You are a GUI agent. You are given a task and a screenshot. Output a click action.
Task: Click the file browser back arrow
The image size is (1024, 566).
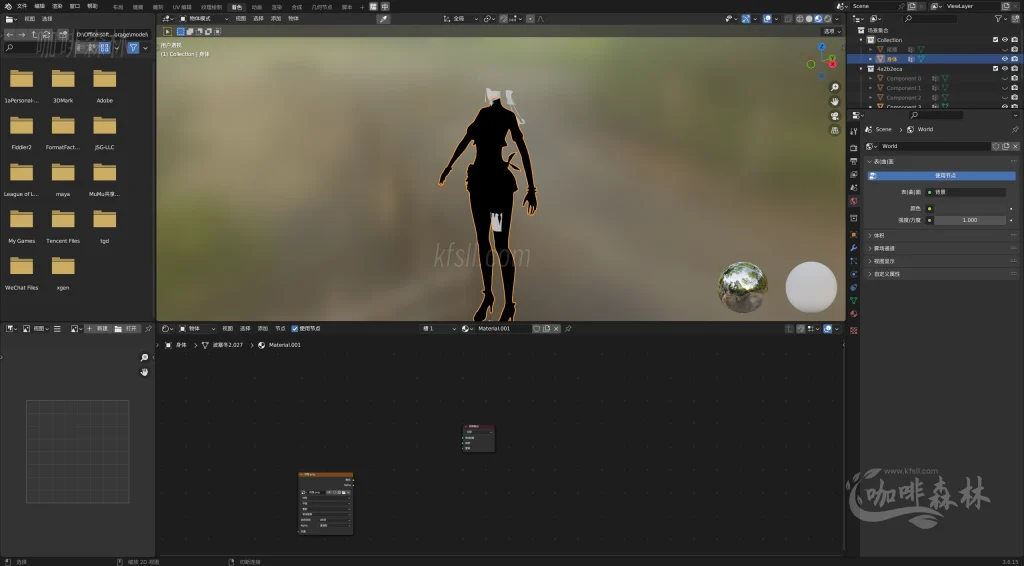point(10,35)
